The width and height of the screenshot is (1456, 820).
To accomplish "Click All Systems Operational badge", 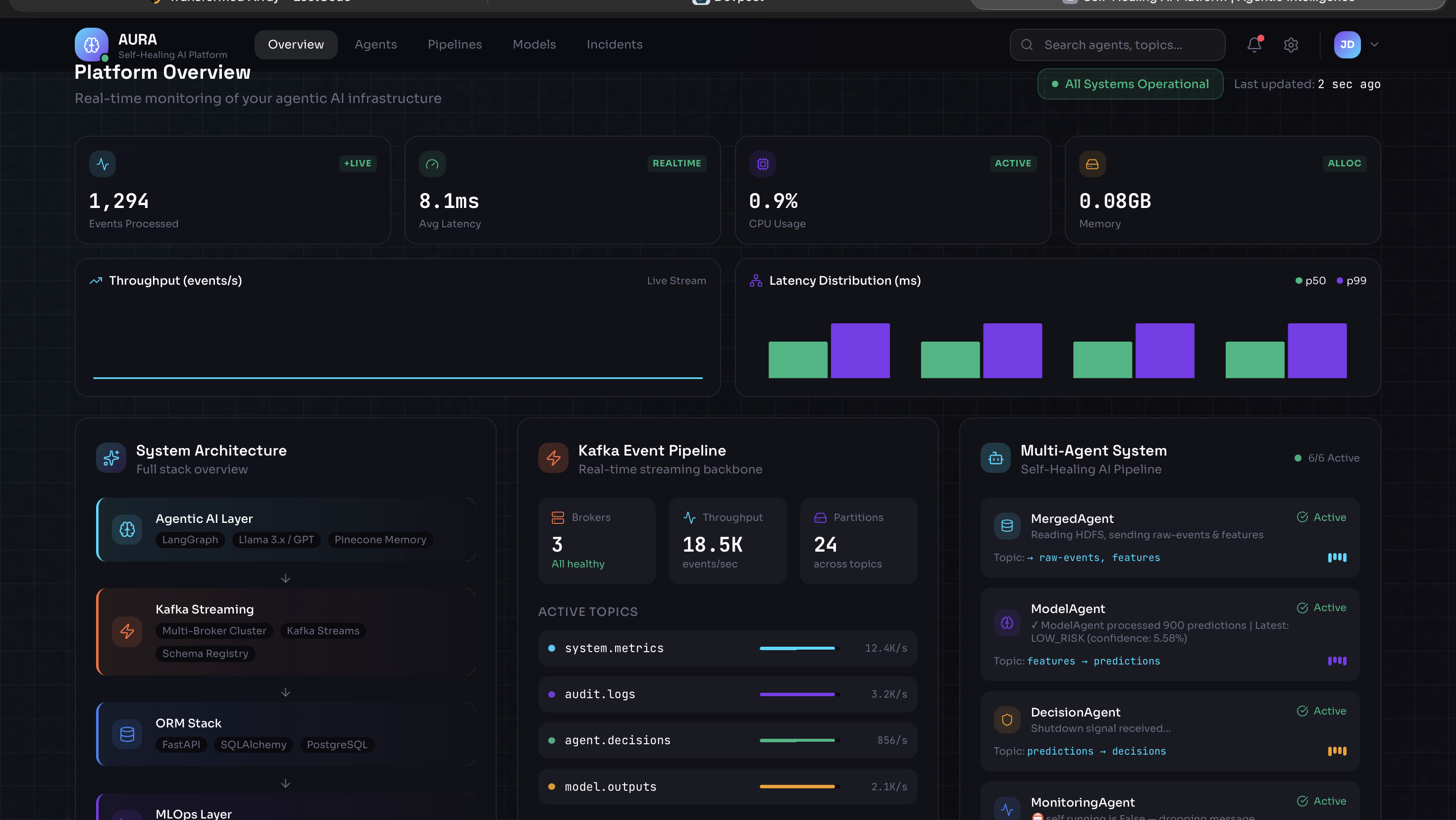I will coord(1130,84).
